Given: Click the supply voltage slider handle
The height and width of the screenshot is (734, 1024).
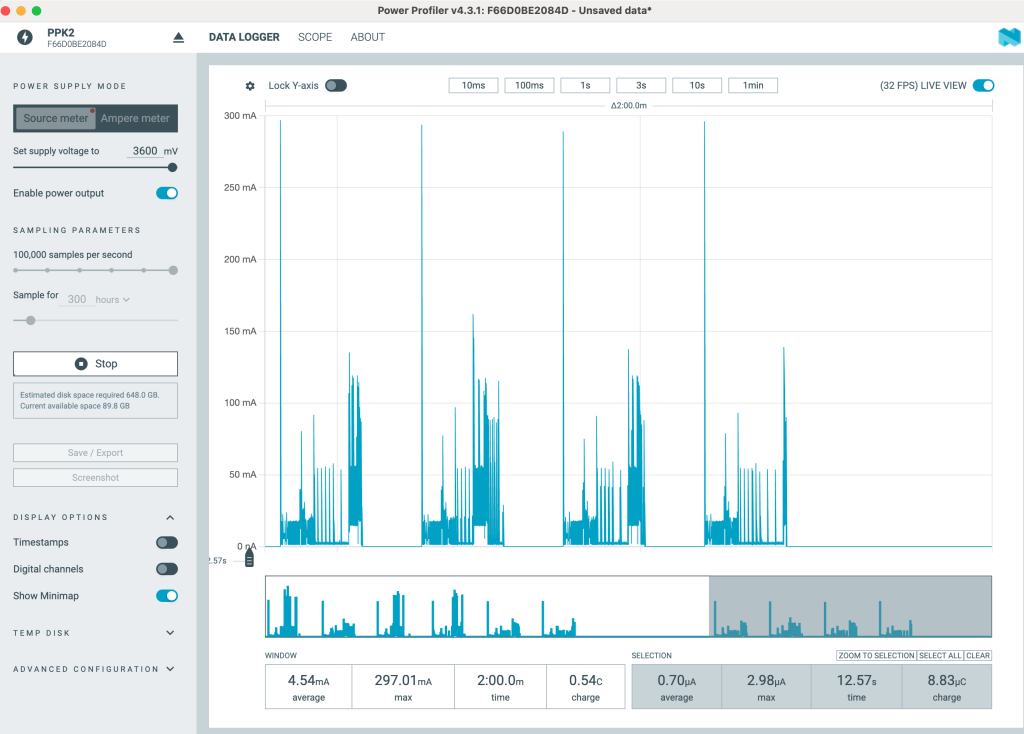Looking at the screenshot, I should 173,168.
